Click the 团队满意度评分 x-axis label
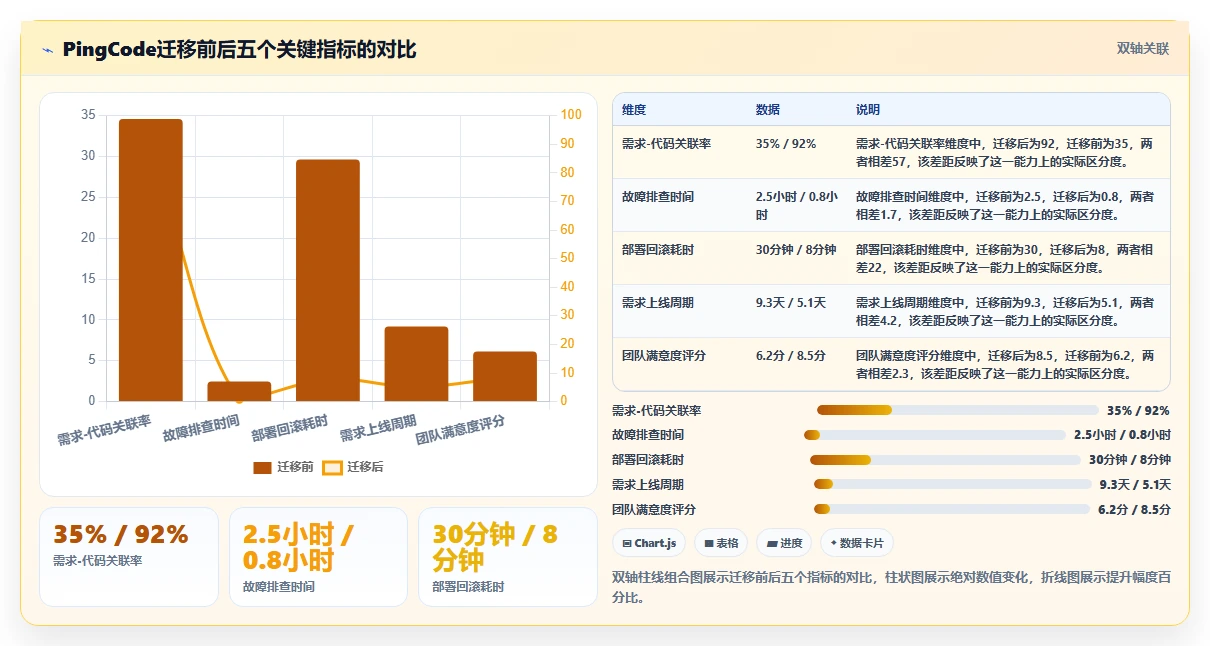 click(x=460, y=430)
